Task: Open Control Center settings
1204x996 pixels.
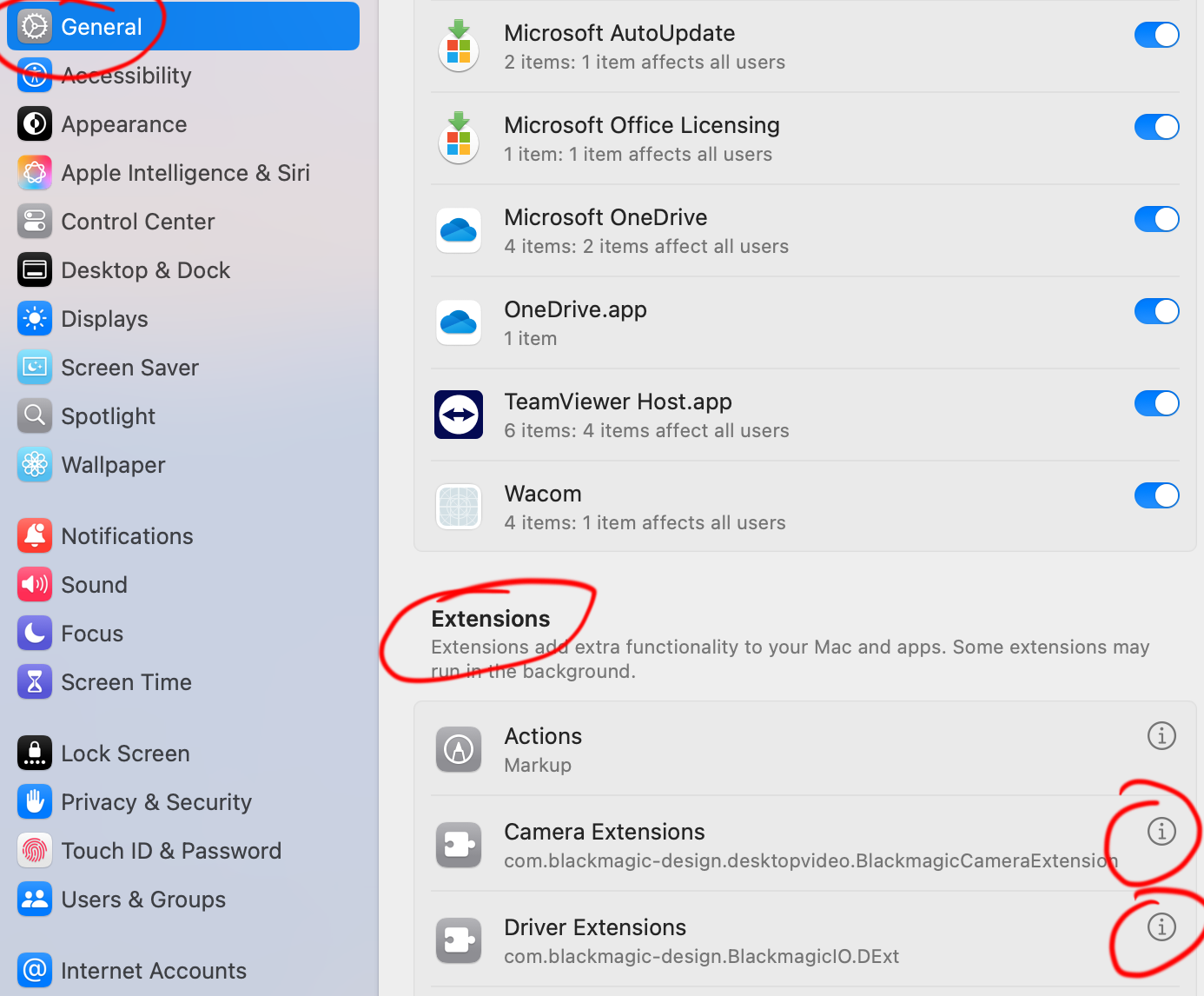Action: pyautogui.click(x=183, y=222)
